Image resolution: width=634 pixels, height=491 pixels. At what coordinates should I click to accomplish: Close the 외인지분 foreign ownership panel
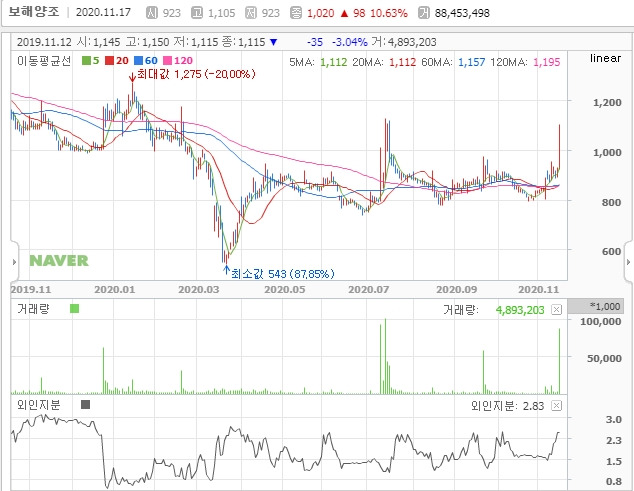point(556,406)
